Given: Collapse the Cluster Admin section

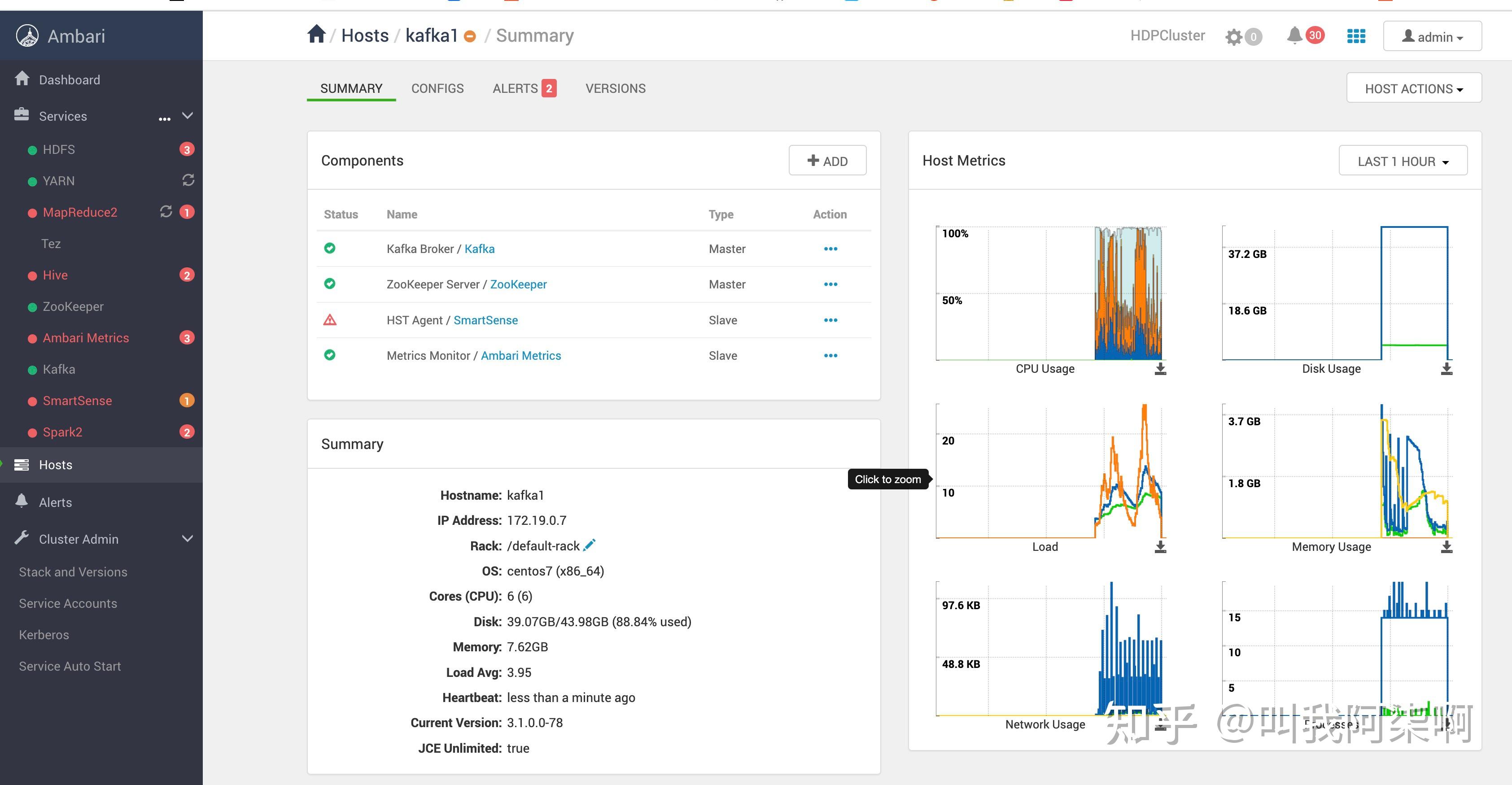Looking at the screenshot, I should point(187,539).
